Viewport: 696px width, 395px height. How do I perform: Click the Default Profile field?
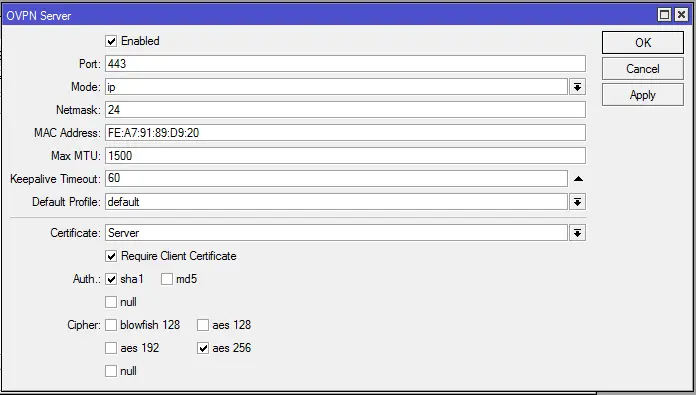point(336,202)
